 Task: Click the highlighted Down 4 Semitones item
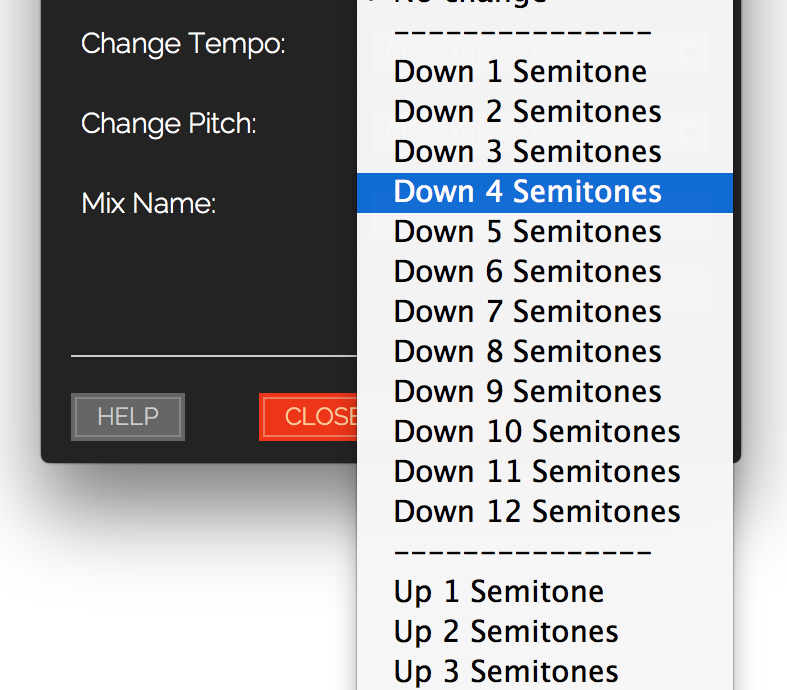pos(527,192)
